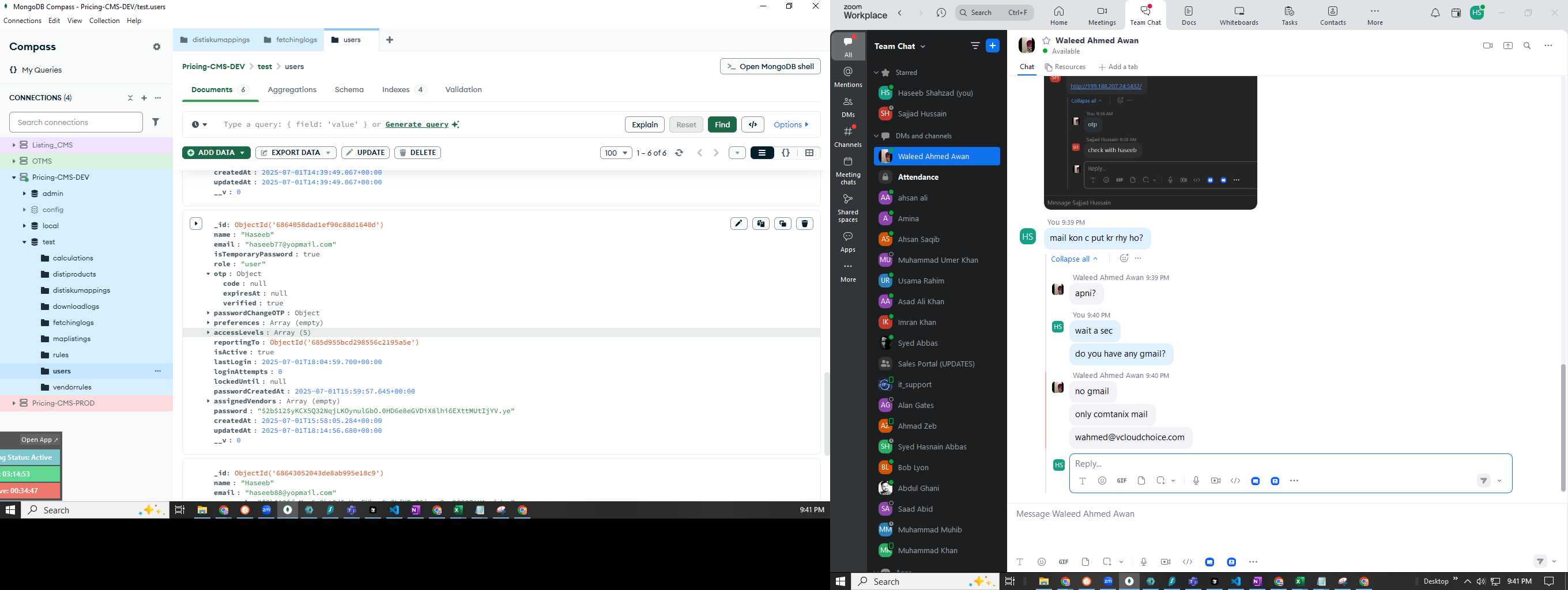1568x590 pixels.
Task: Collapse the test database node
Action: [24, 242]
